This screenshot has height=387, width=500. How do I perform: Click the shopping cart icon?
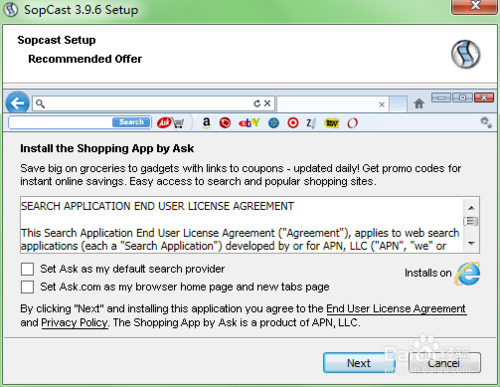(178, 123)
